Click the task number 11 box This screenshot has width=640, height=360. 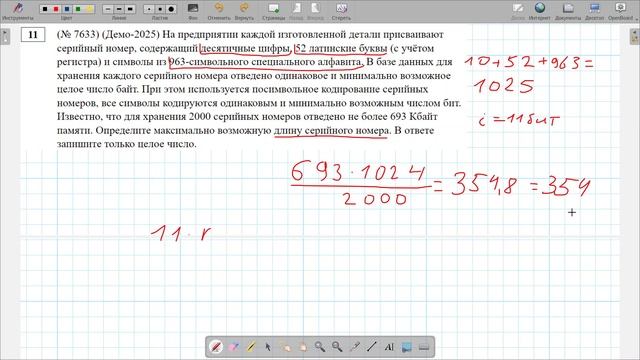click(33, 35)
